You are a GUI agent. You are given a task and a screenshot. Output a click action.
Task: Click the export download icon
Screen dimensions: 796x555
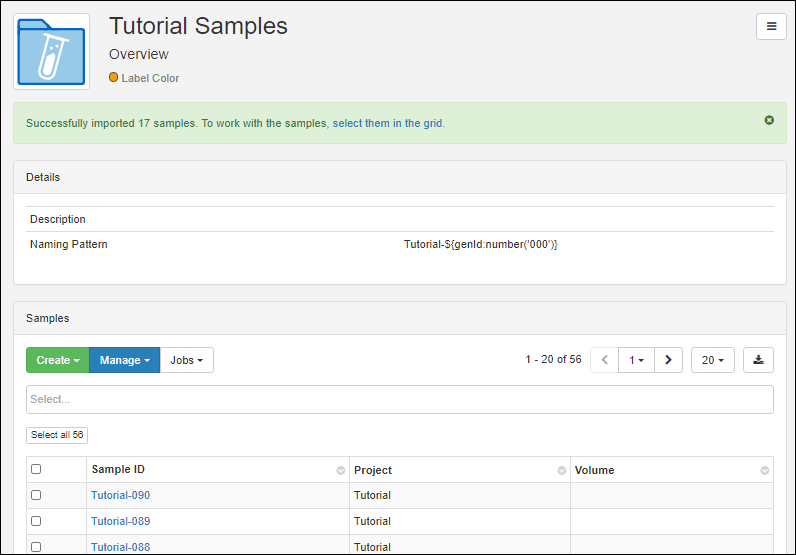click(758, 360)
